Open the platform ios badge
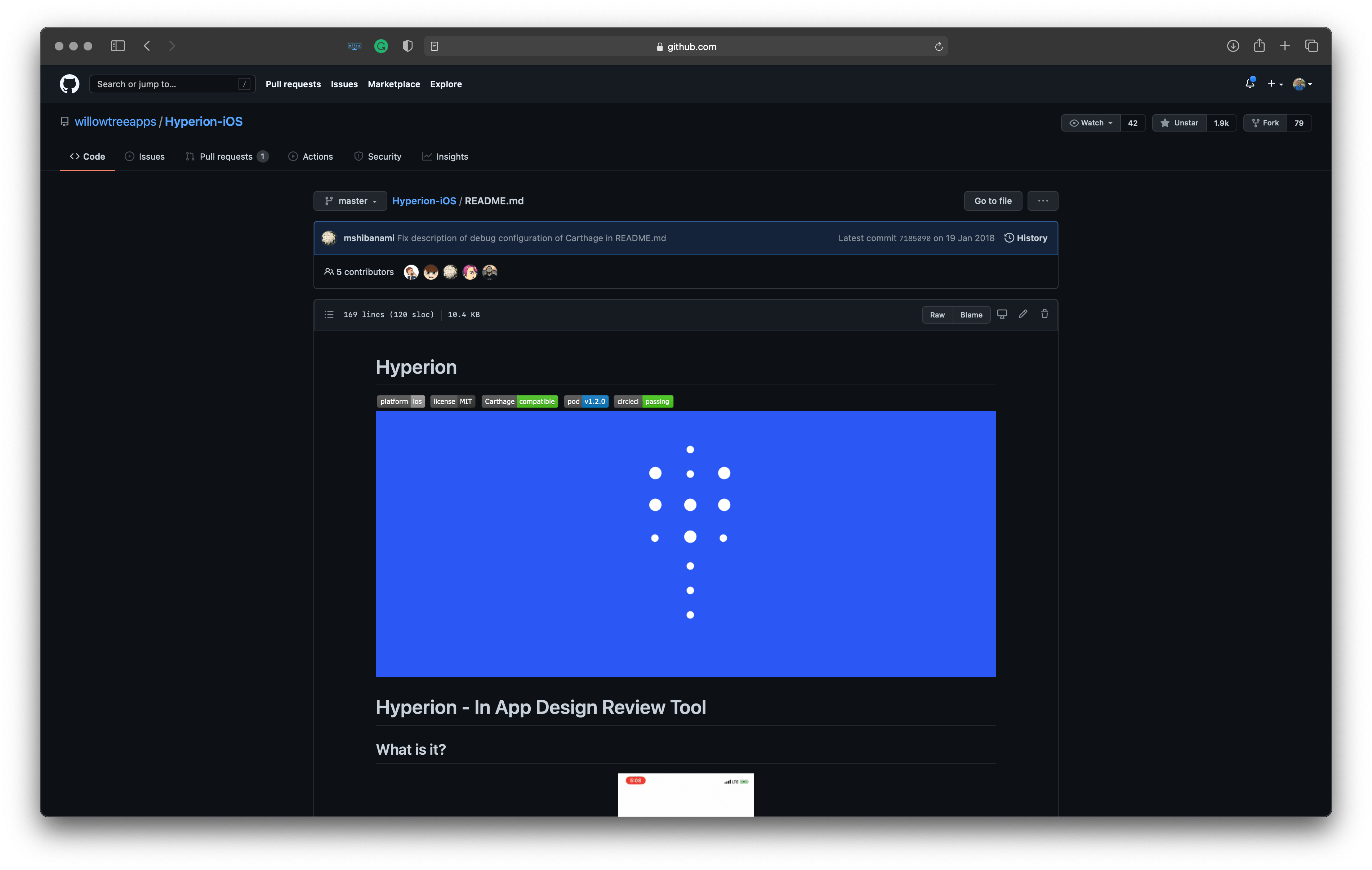The width and height of the screenshot is (1372, 870). tap(401, 401)
